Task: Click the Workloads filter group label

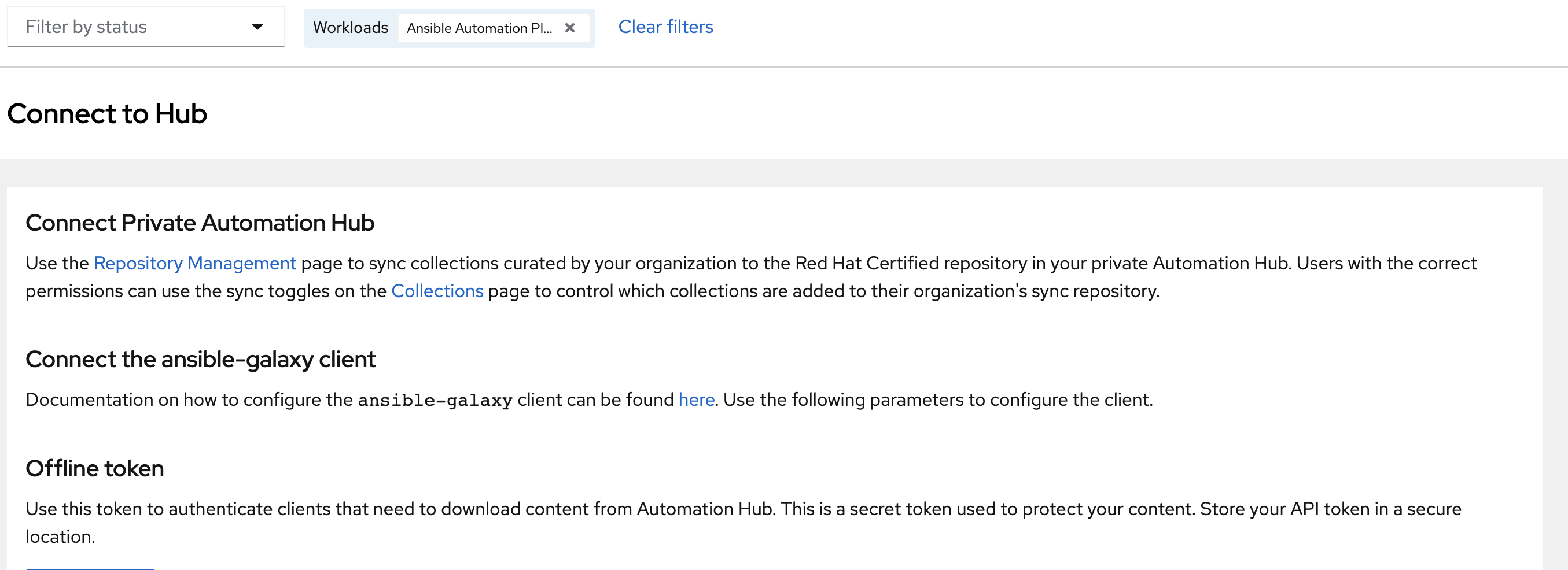Action: 350,27
